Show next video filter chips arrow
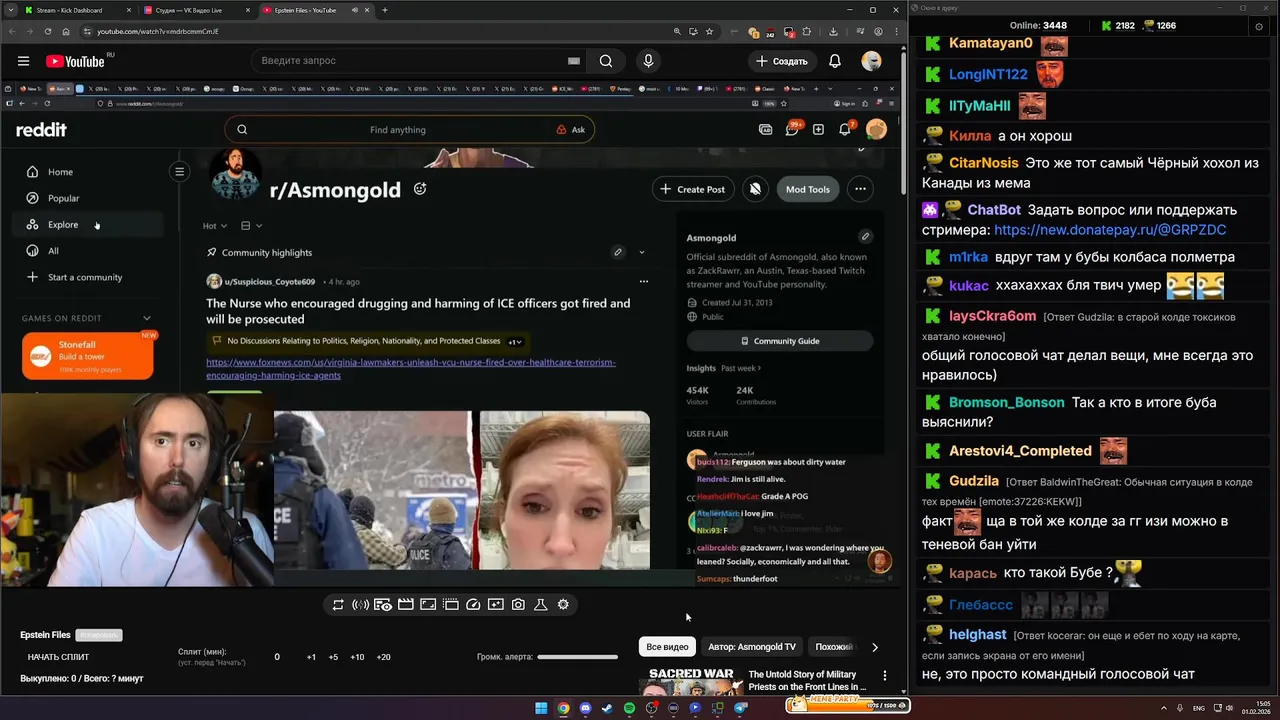1280x720 pixels. (x=875, y=647)
